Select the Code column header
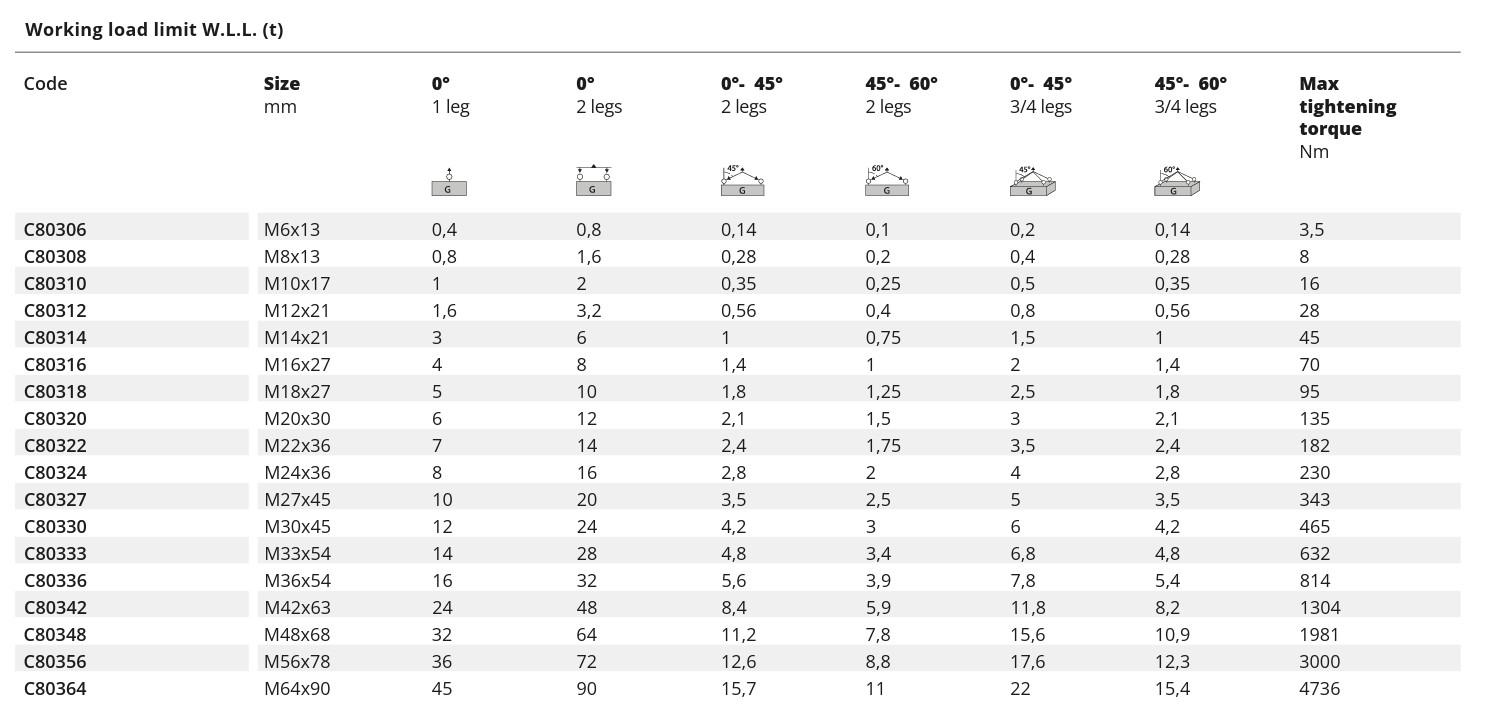The height and width of the screenshot is (715, 1492). (46, 84)
